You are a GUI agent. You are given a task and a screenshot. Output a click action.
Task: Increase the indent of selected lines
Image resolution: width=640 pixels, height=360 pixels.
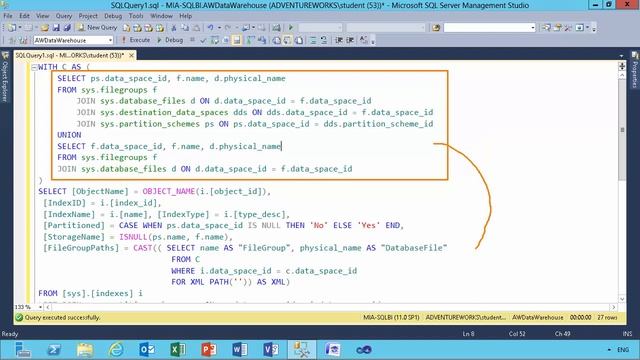coord(350,40)
